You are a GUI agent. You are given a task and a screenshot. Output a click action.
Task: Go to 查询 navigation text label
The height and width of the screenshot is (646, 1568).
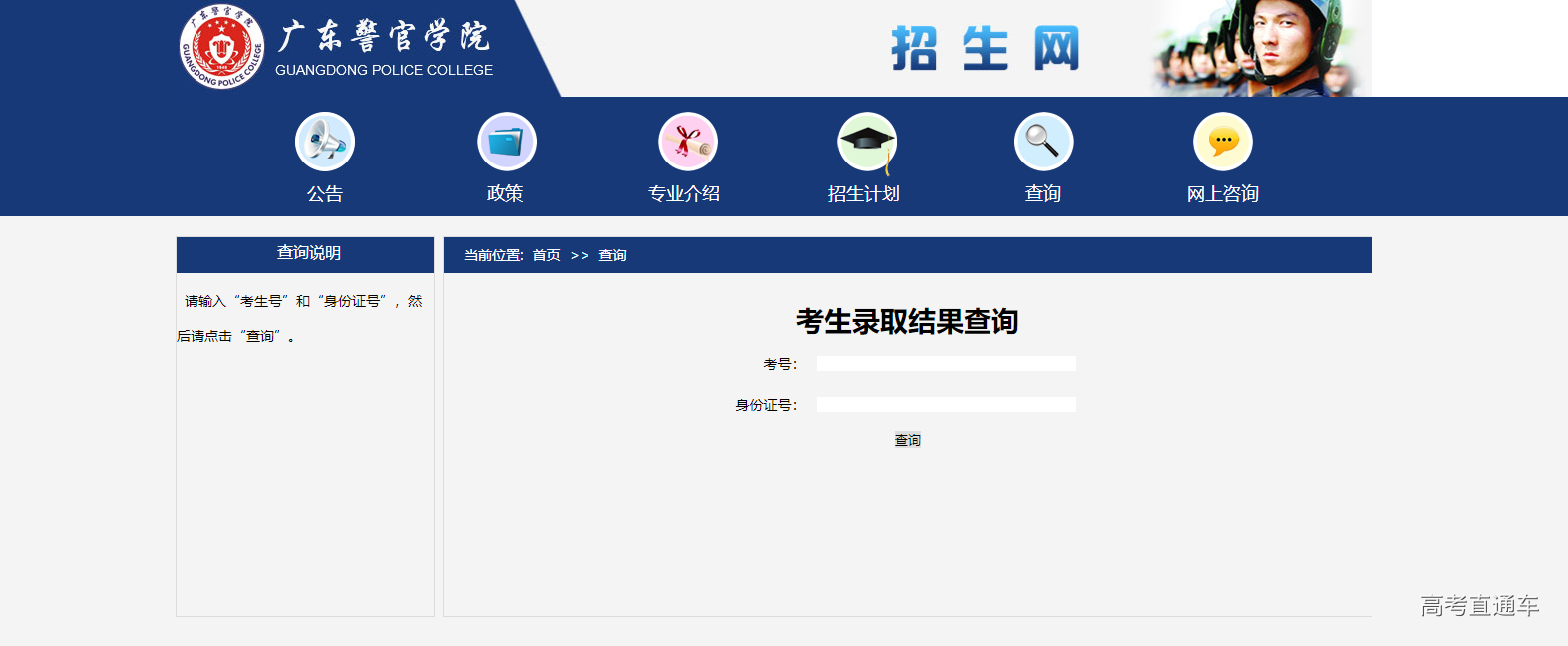pyautogui.click(x=1043, y=194)
